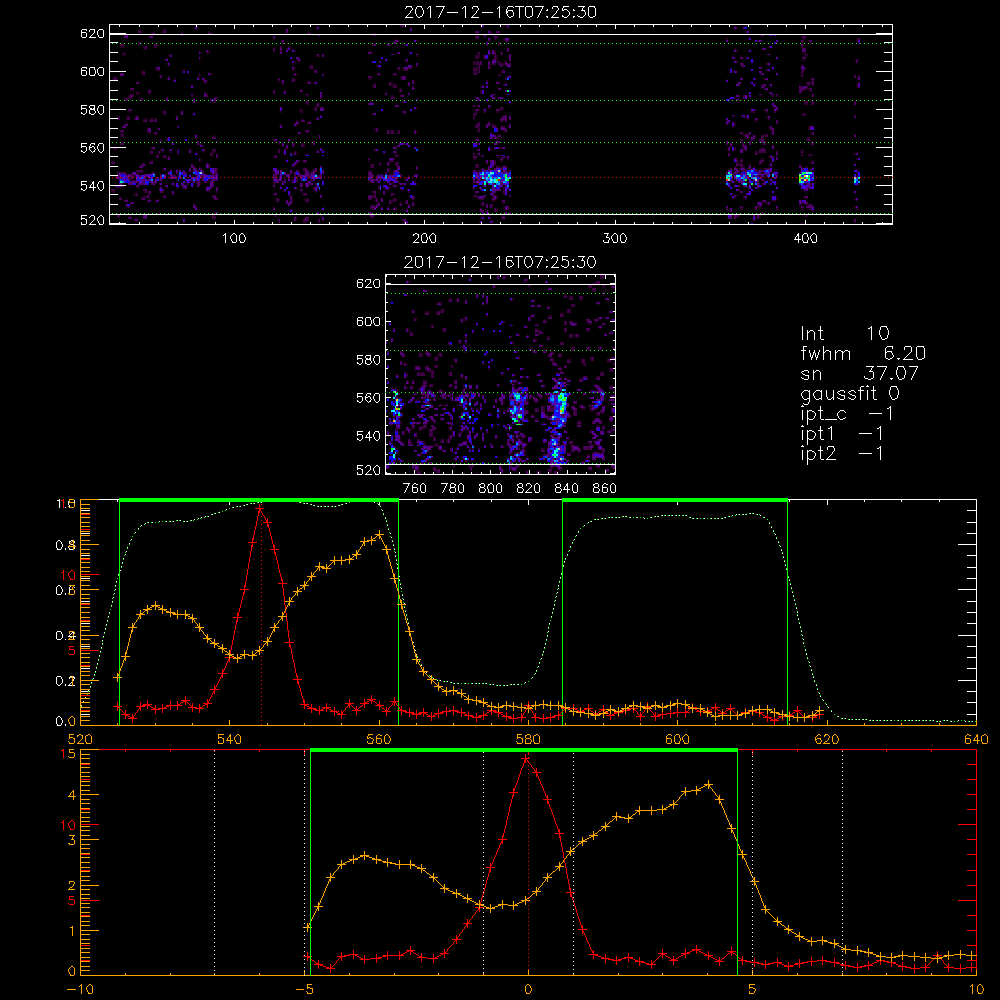The height and width of the screenshot is (1000, 1000).
Task: Click the 400 tick label on top spectrogram
Action: click(x=805, y=239)
